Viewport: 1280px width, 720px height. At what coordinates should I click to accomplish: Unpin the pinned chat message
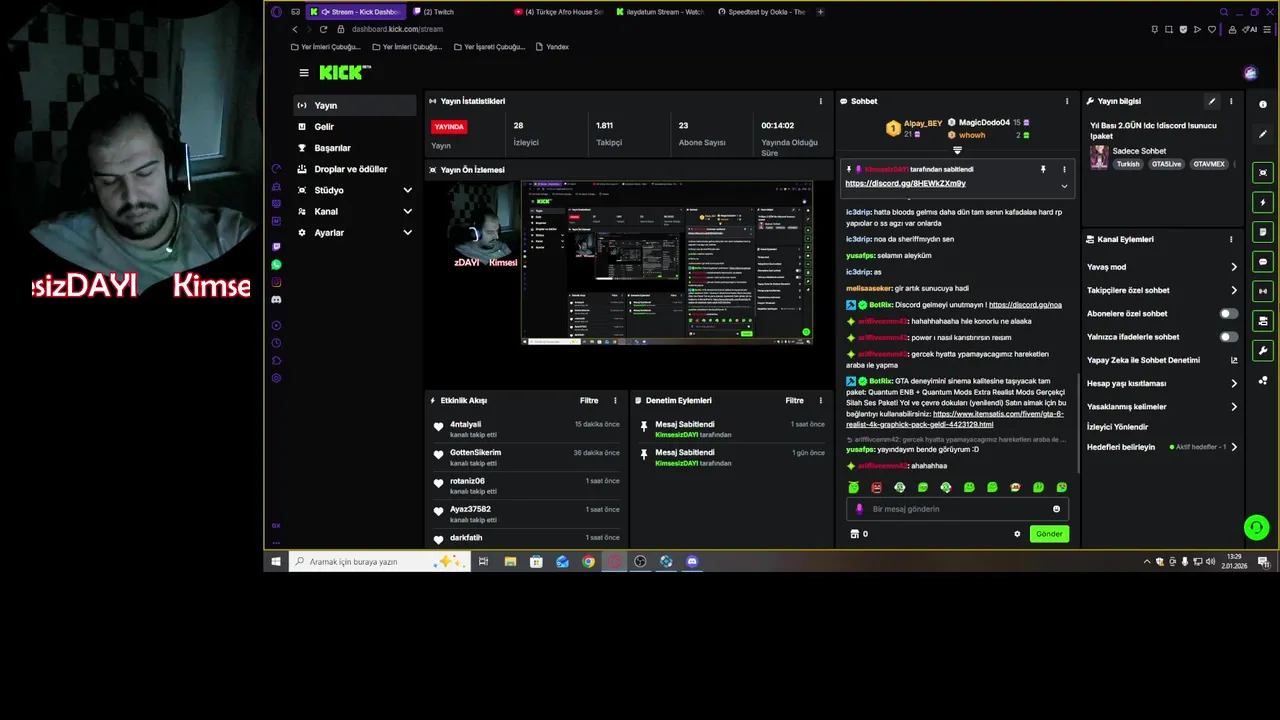1043,169
